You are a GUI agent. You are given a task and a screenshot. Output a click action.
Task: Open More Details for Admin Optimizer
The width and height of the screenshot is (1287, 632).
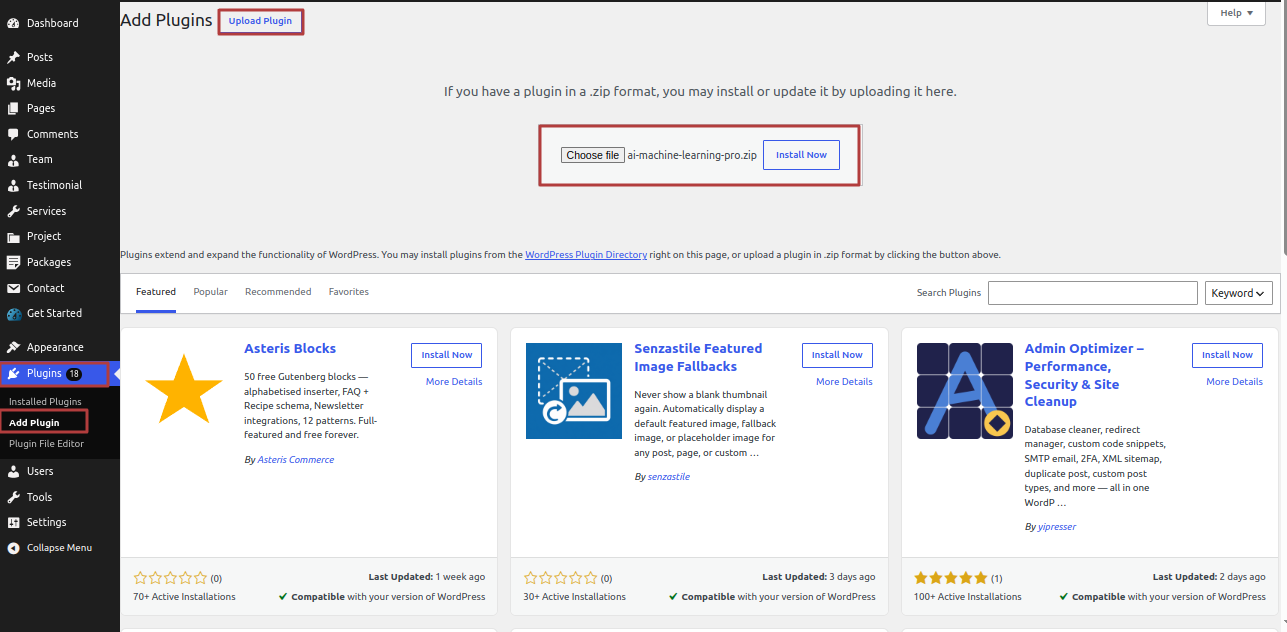(1234, 382)
